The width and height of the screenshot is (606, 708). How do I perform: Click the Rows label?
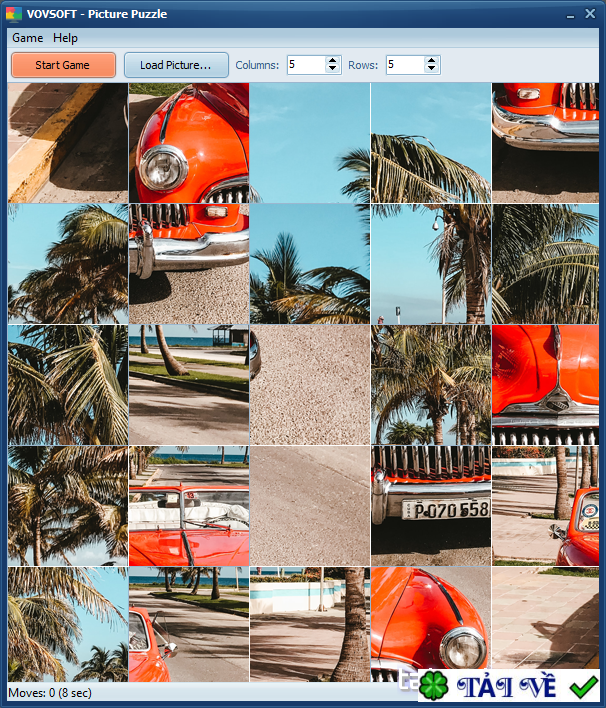(363, 65)
